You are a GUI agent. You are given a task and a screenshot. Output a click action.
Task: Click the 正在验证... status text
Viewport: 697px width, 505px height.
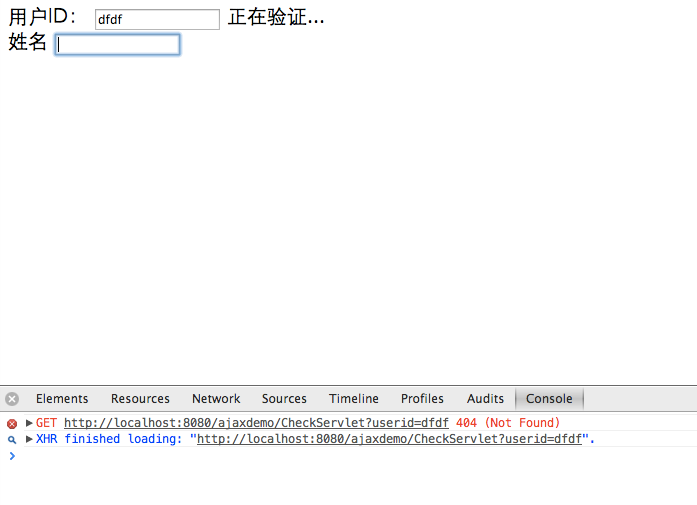276,17
